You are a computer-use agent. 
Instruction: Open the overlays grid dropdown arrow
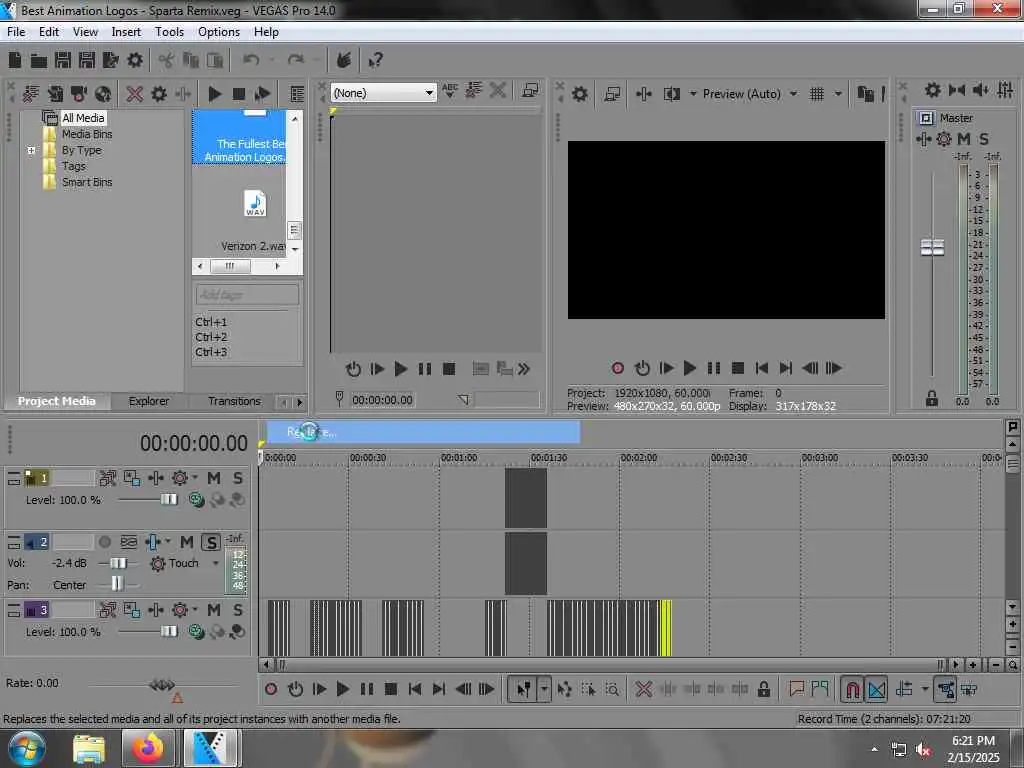coord(839,94)
